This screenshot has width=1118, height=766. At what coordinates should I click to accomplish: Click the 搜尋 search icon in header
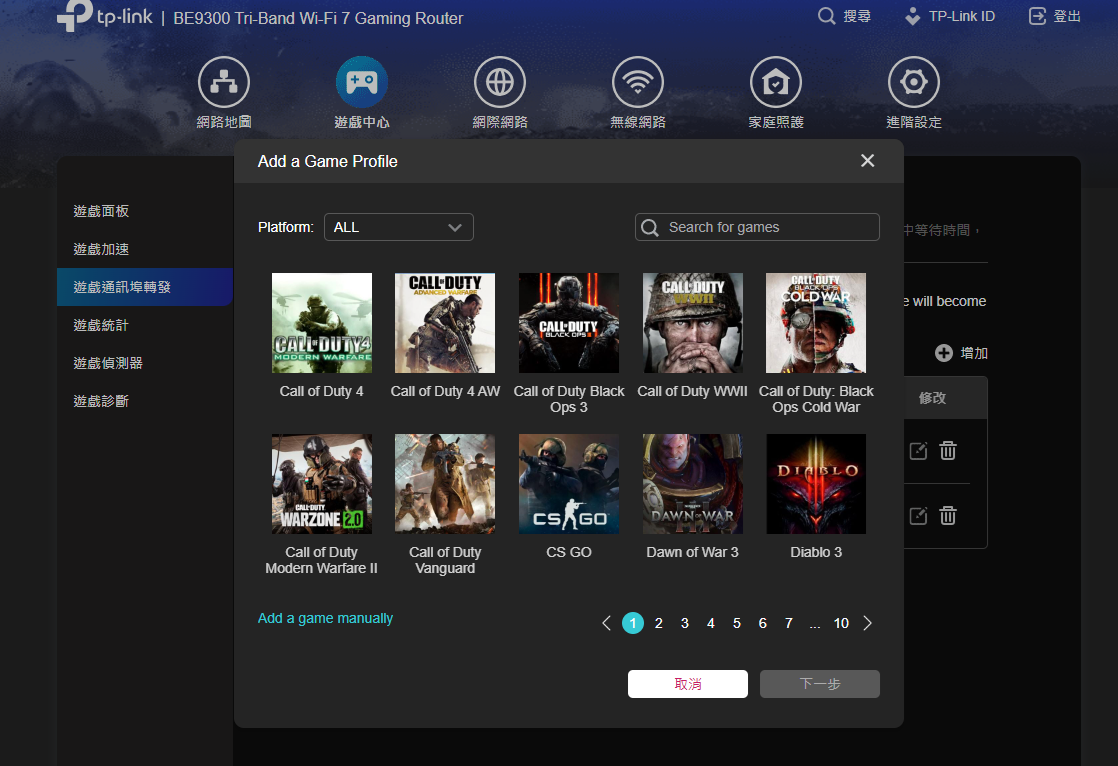pyautogui.click(x=826, y=16)
